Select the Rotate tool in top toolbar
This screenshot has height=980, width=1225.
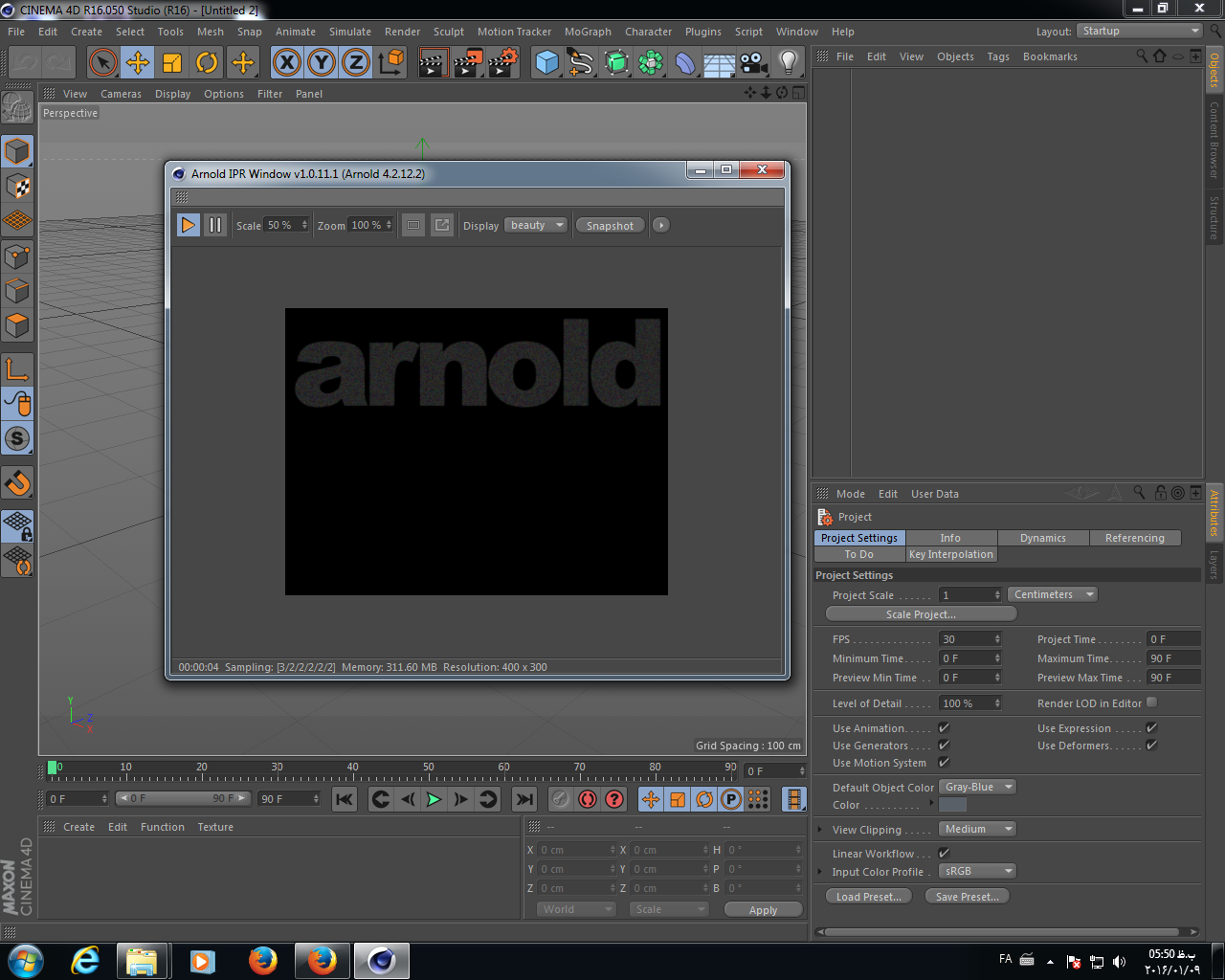point(207,63)
